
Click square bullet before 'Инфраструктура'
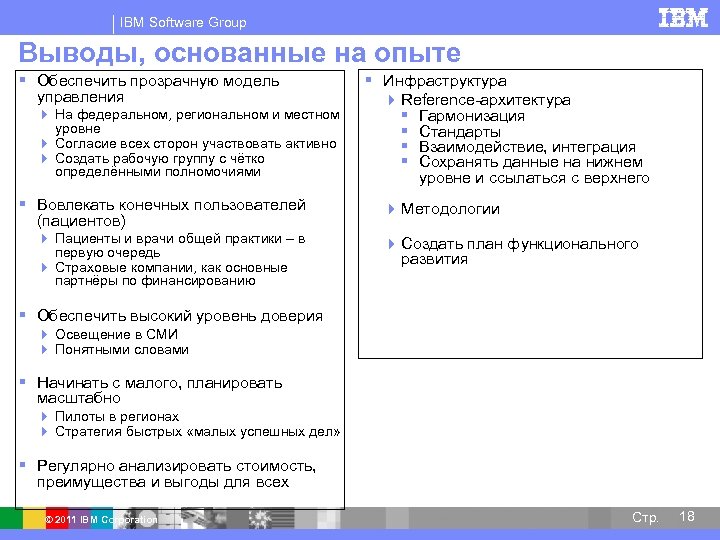pos(368,79)
